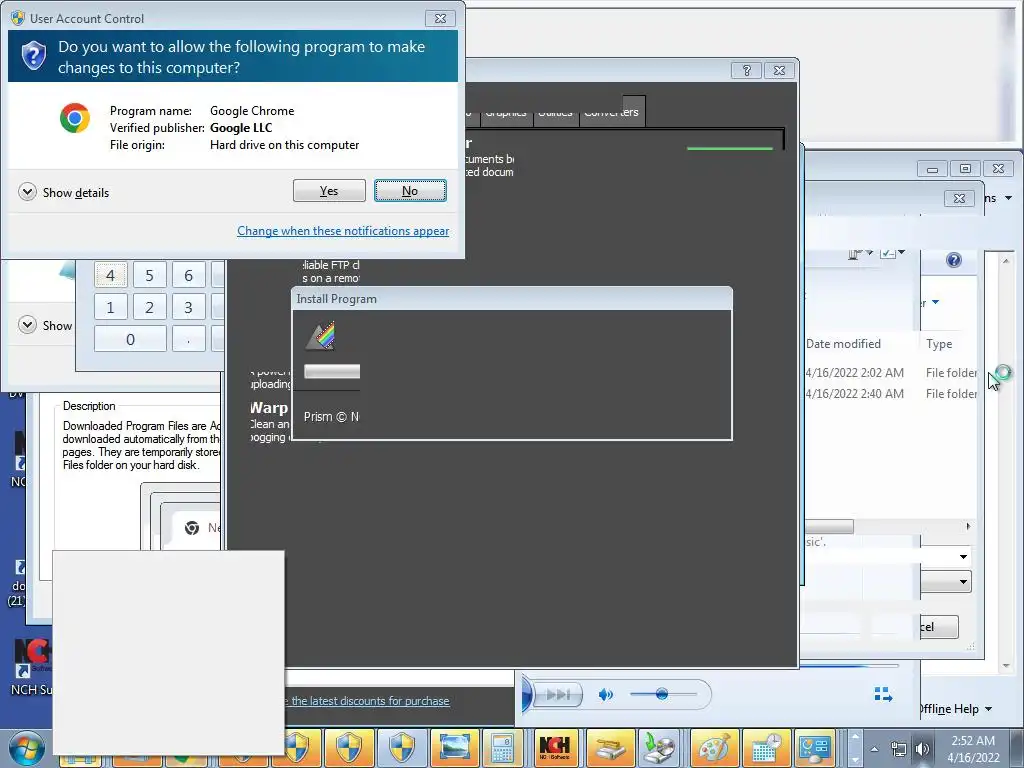
Task: Open the lower file type dropdown above Cancel
Action: tap(963, 581)
